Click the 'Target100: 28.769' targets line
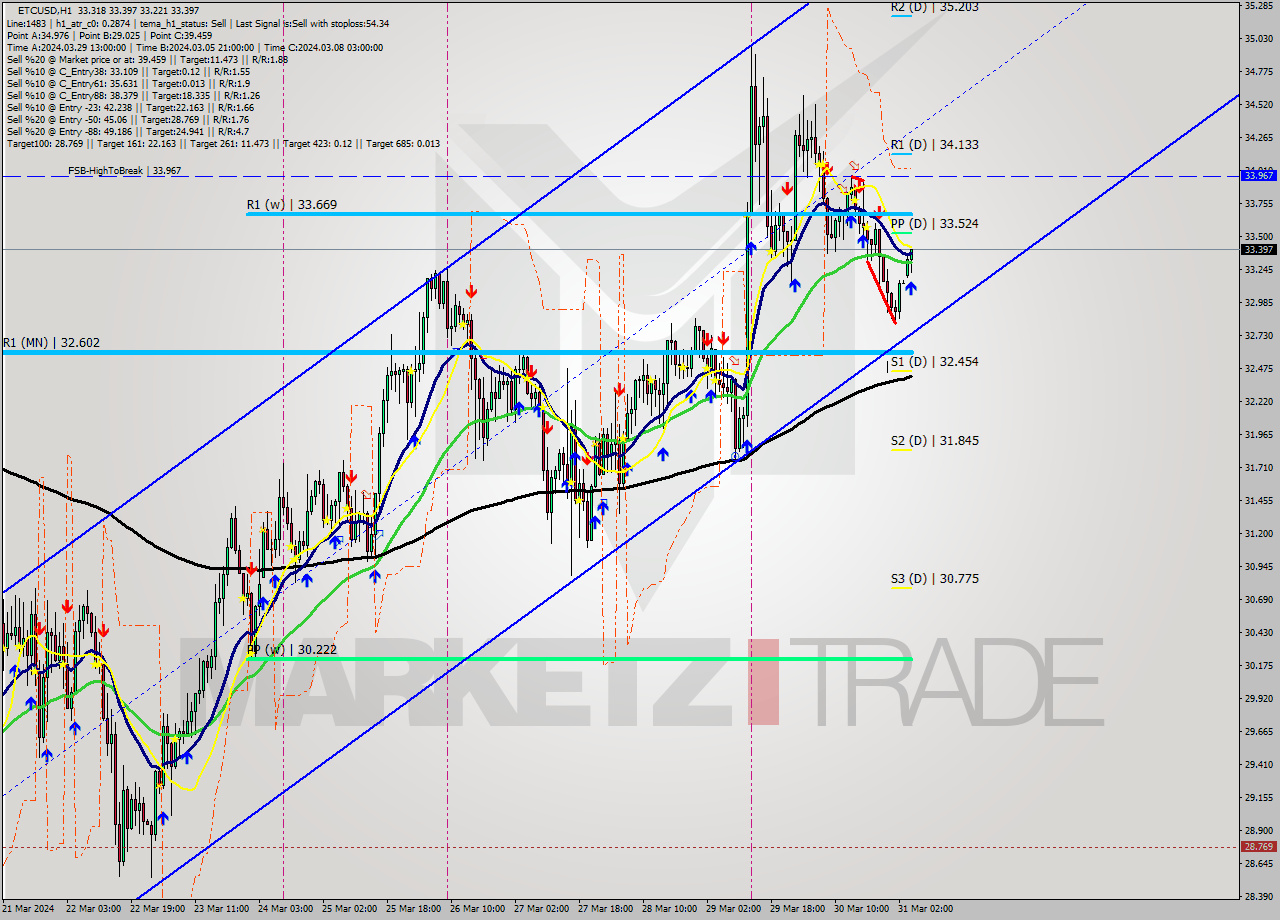 pyautogui.click(x=223, y=143)
